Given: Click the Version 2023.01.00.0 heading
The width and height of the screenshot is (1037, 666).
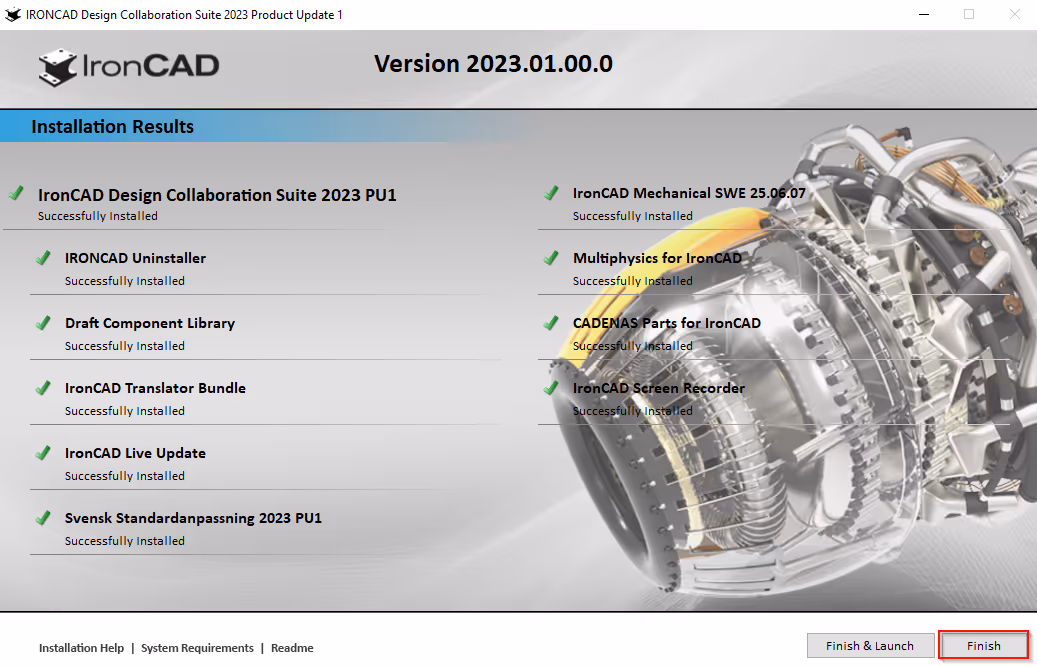Looking at the screenshot, I should pos(493,64).
